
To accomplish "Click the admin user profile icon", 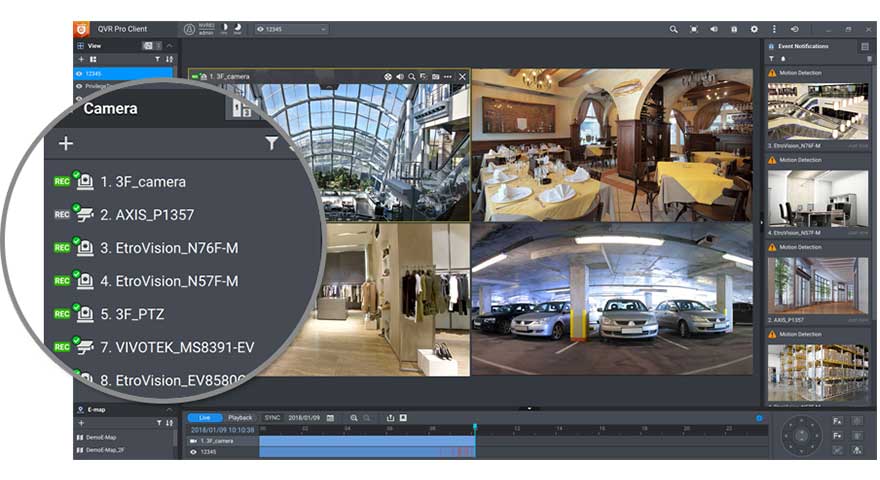I will [190, 29].
